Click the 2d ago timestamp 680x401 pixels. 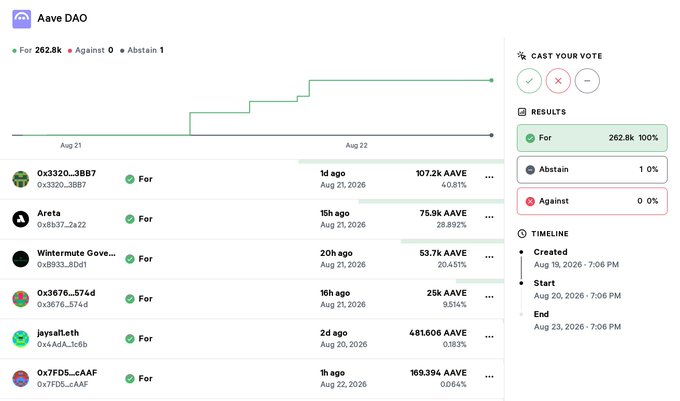tap(333, 333)
